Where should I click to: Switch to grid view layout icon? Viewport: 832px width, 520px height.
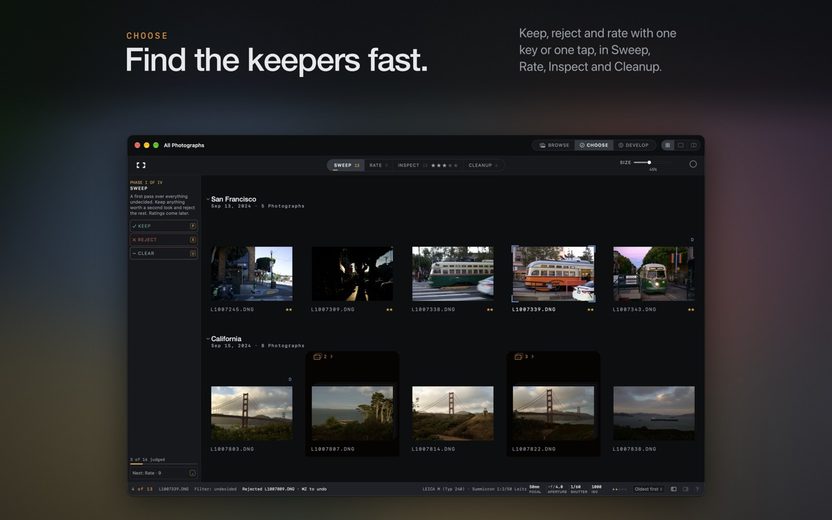click(668, 145)
